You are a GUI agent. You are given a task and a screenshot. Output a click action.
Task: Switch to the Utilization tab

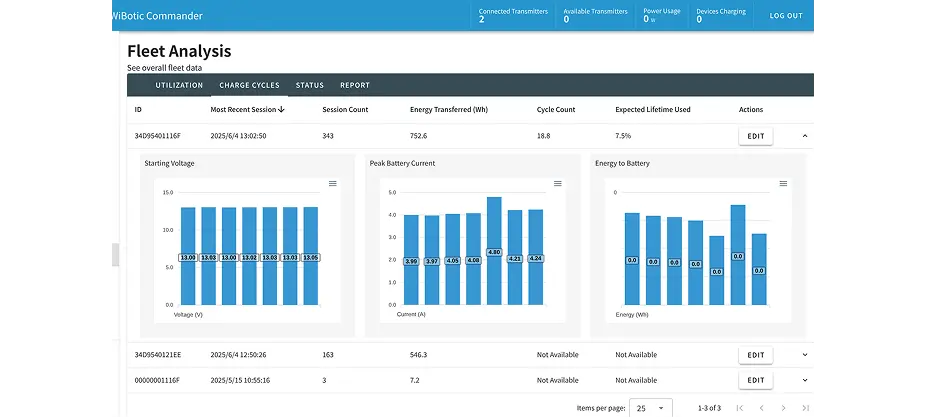point(179,86)
